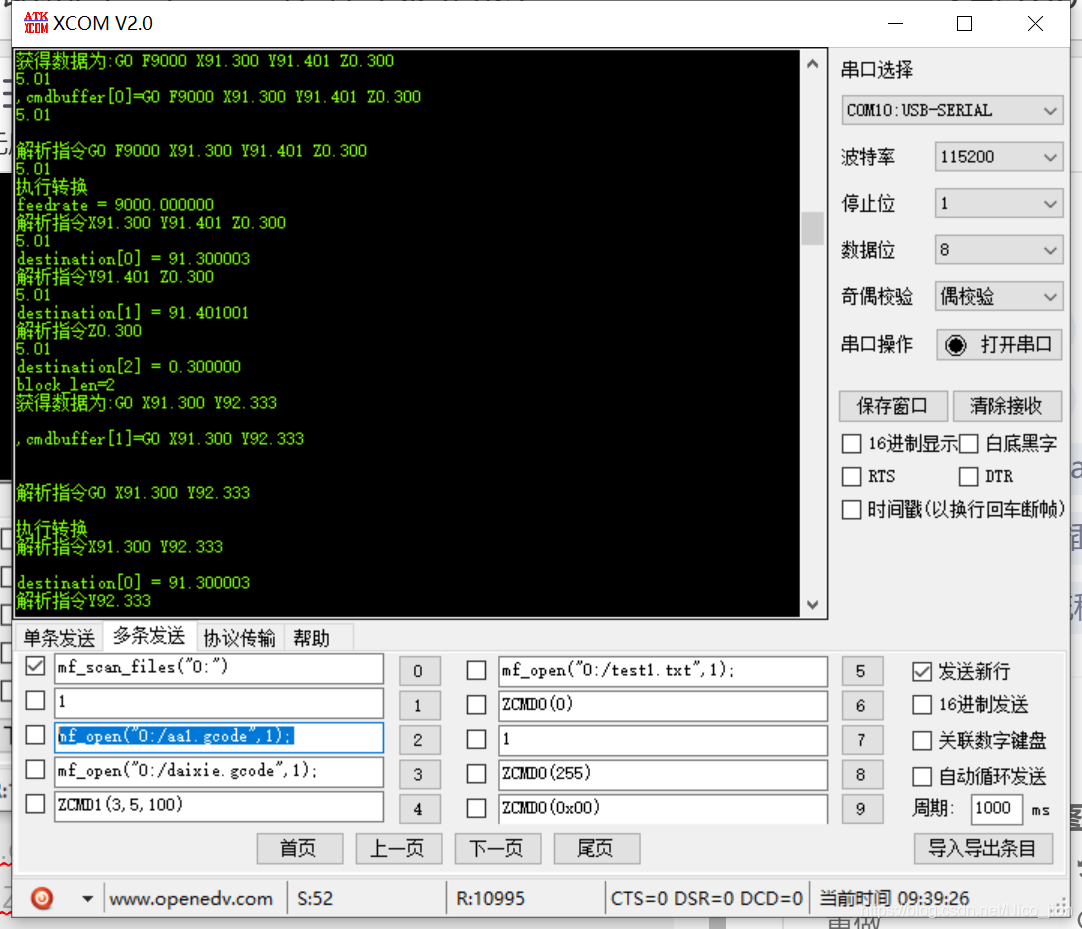Click the 保存窗口 button
Image resolution: width=1082 pixels, height=929 pixels.
[x=892, y=406]
